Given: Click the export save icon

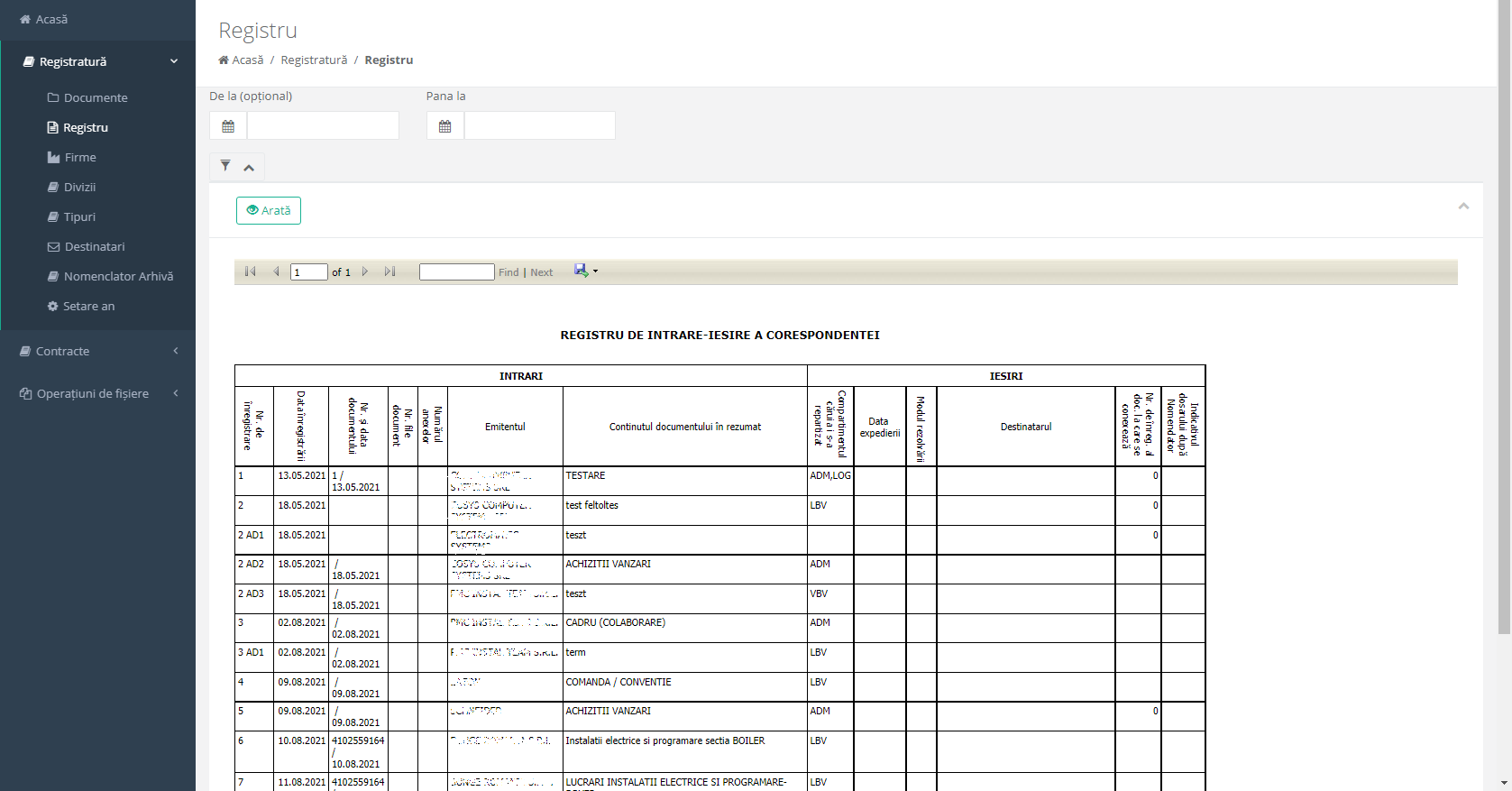Looking at the screenshot, I should click(582, 271).
